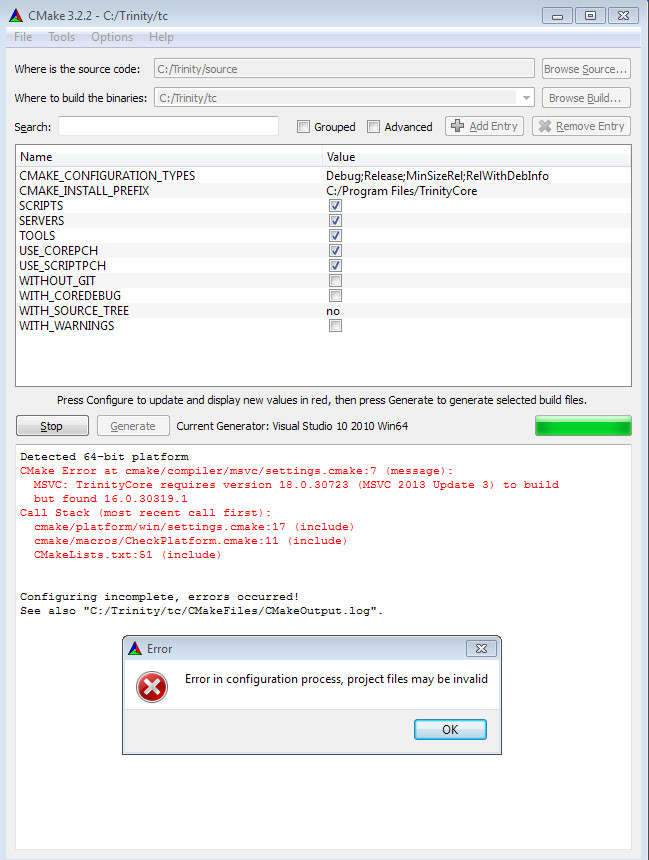
Task: Open the File menu
Action: click(x=22, y=37)
